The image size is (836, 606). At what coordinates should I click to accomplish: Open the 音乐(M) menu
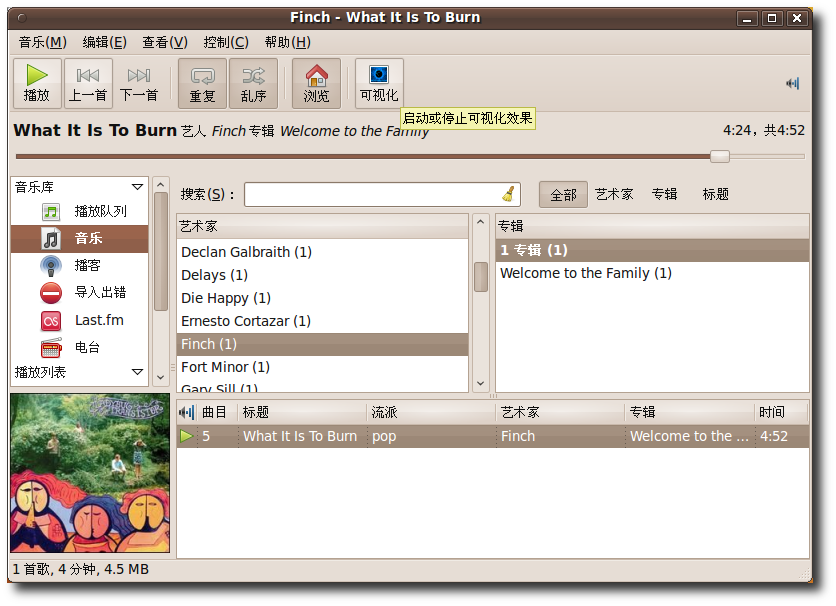(x=43, y=42)
